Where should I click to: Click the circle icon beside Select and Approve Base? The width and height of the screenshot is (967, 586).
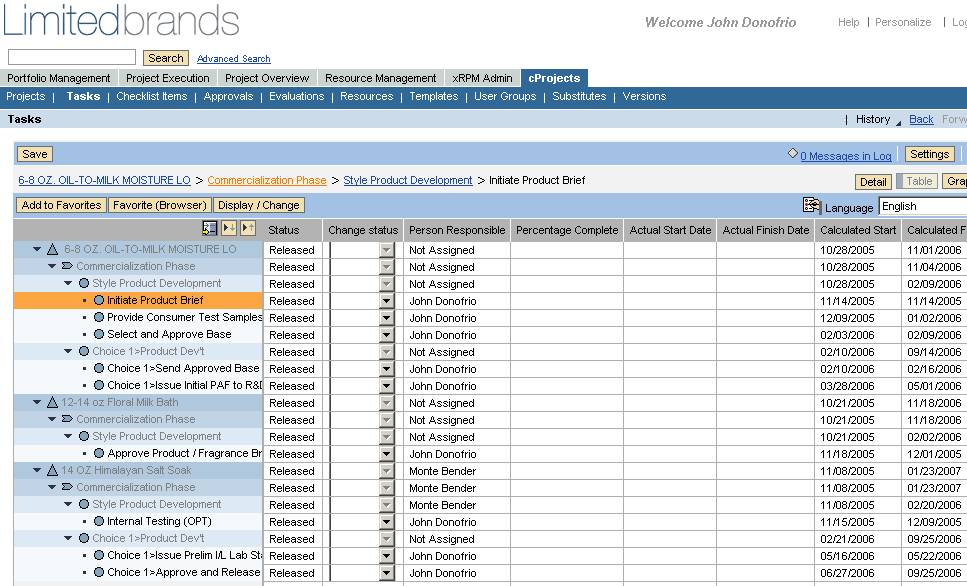[x=99, y=334]
